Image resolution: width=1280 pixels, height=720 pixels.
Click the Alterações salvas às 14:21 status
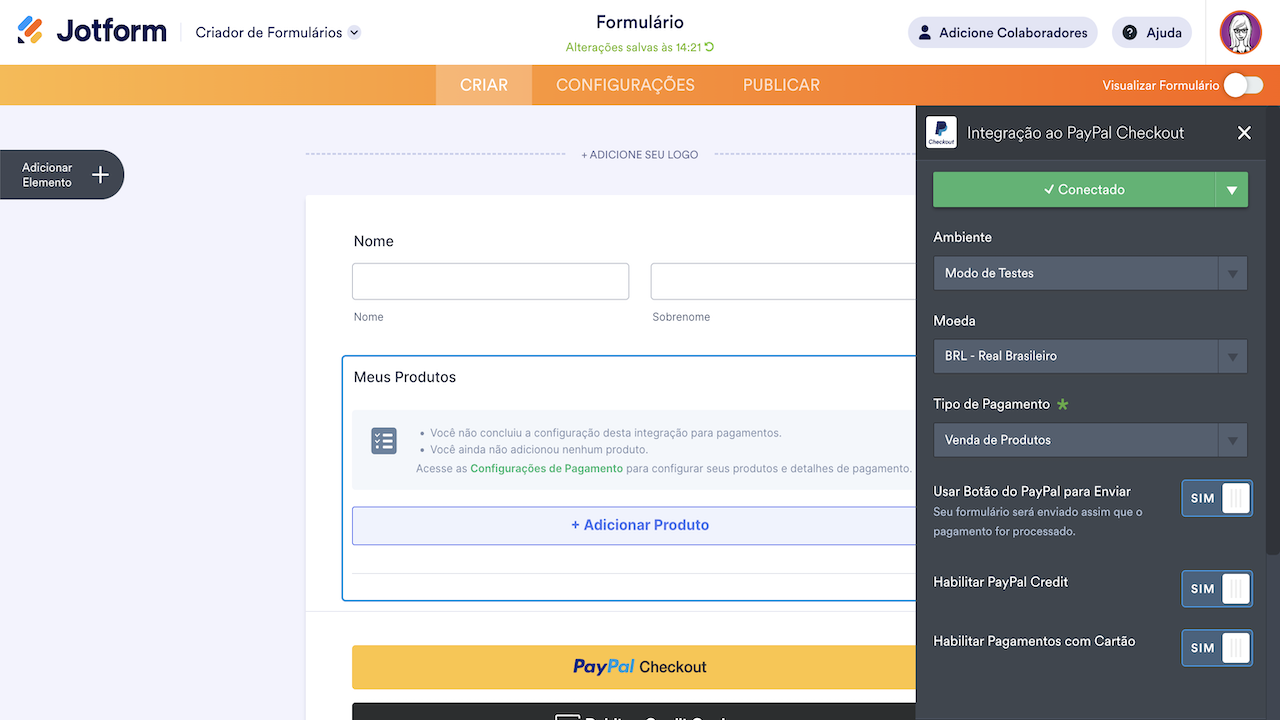(x=634, y=47)
